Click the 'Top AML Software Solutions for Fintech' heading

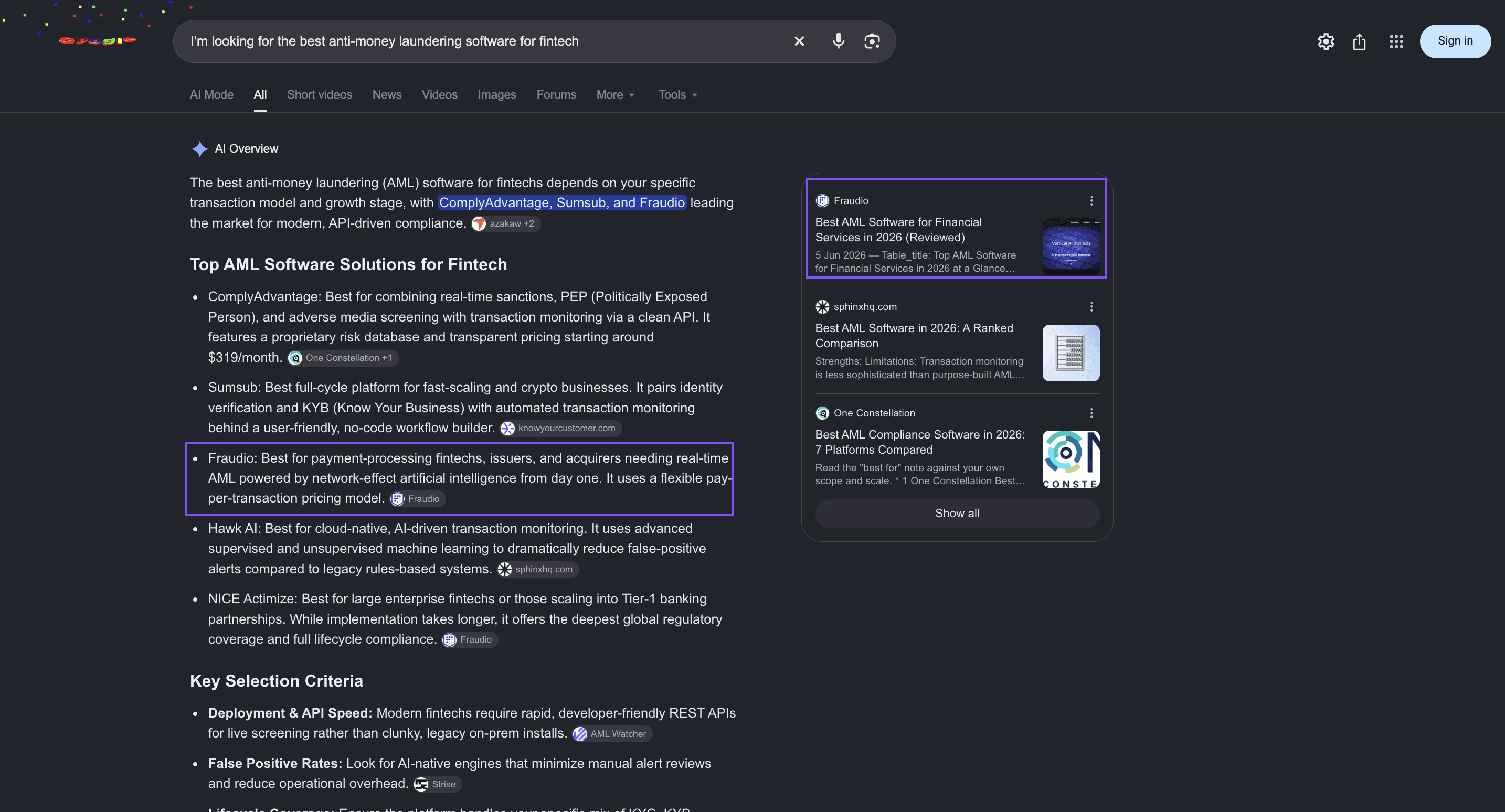tap(348, 264)
